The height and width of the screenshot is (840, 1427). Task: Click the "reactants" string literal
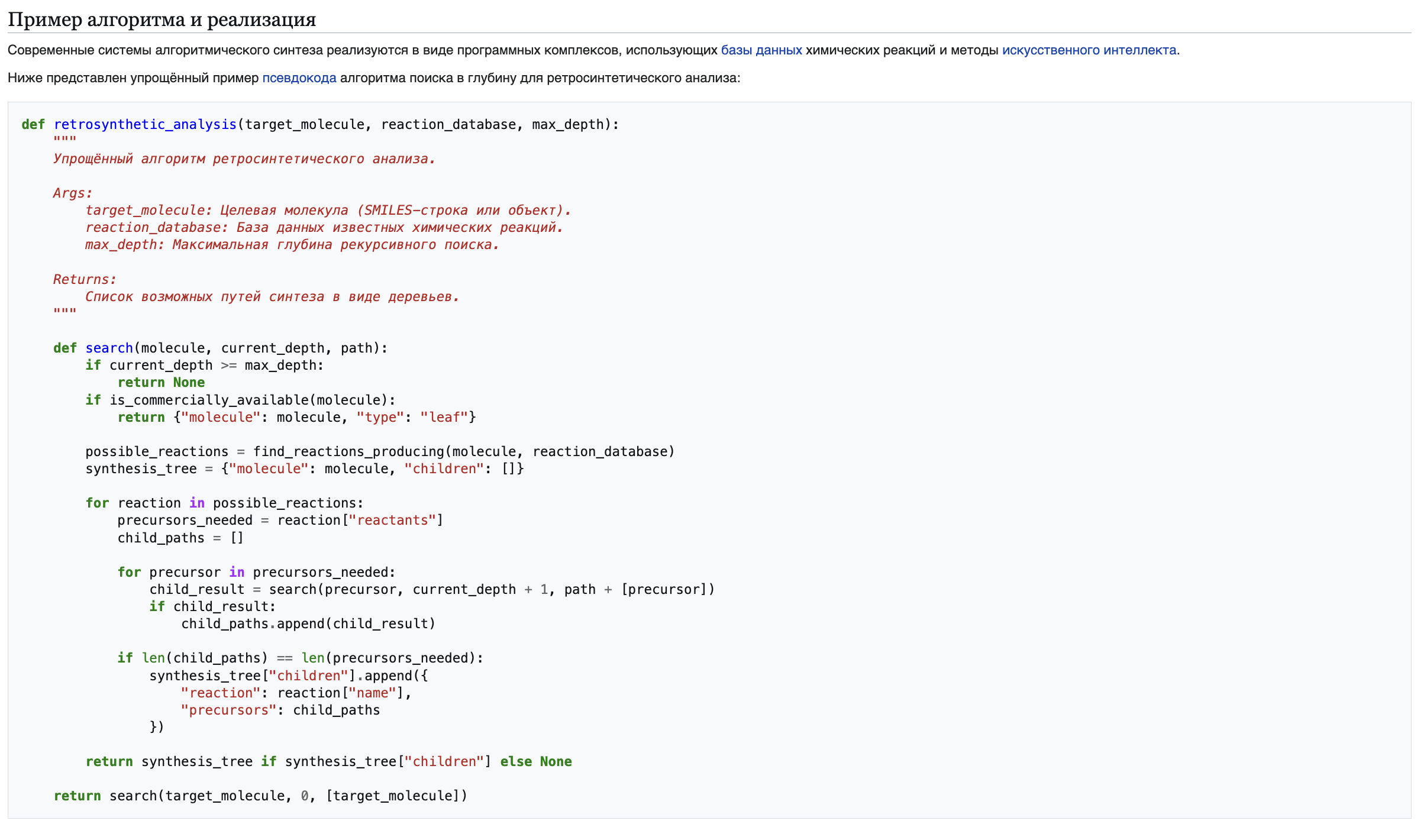tap(392, 520)
